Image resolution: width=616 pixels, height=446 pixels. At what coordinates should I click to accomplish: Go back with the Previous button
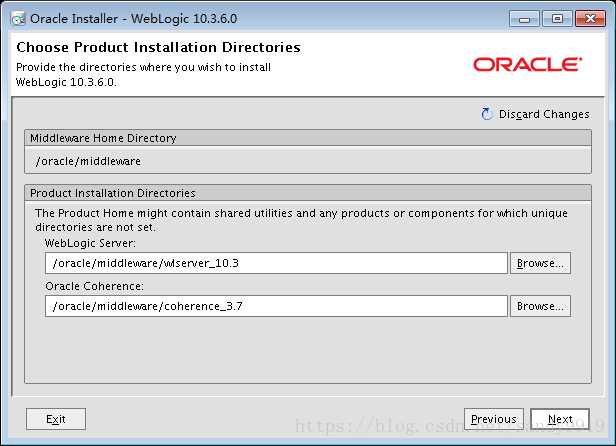pos(494,419)
